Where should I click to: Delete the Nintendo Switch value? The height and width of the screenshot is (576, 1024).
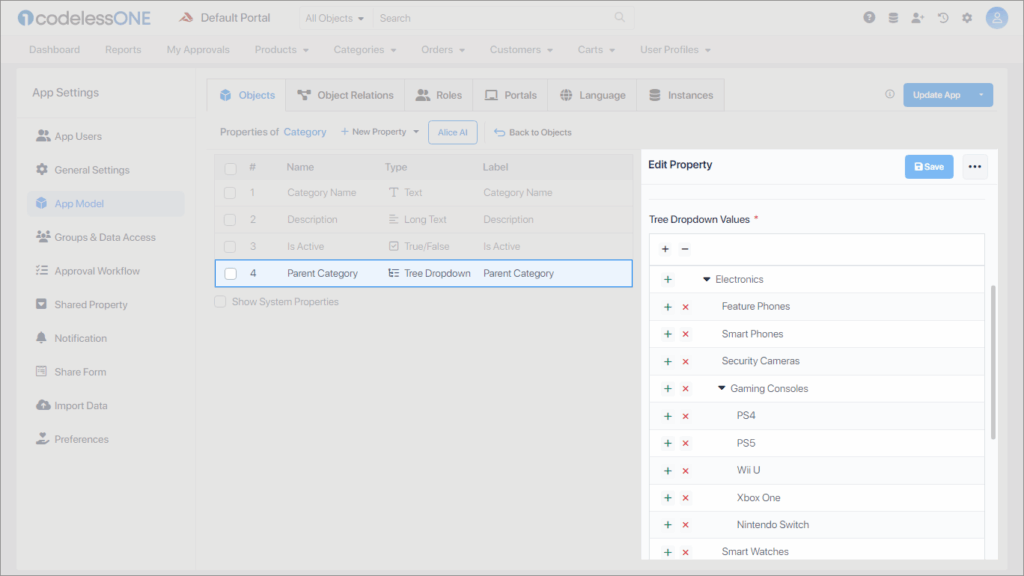pyautogui.click(x=685, y=525)
